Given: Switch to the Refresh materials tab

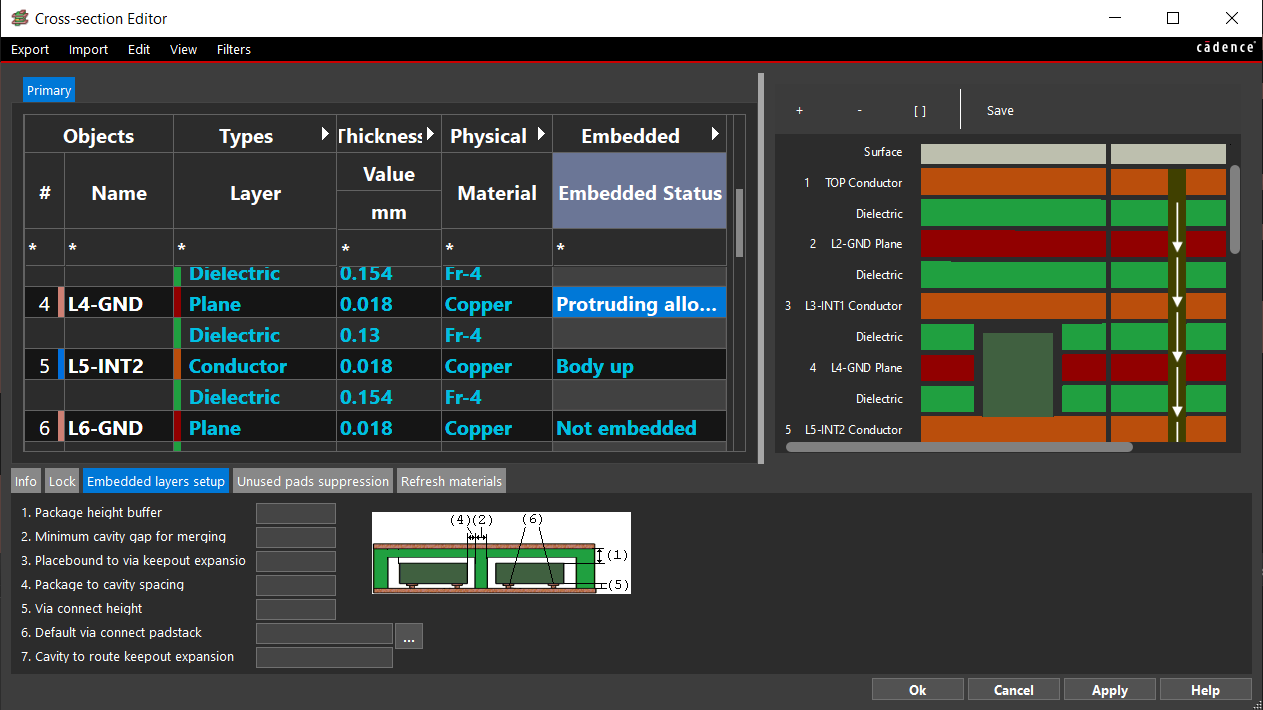Looking at the screenshot, I should [451, 481].
